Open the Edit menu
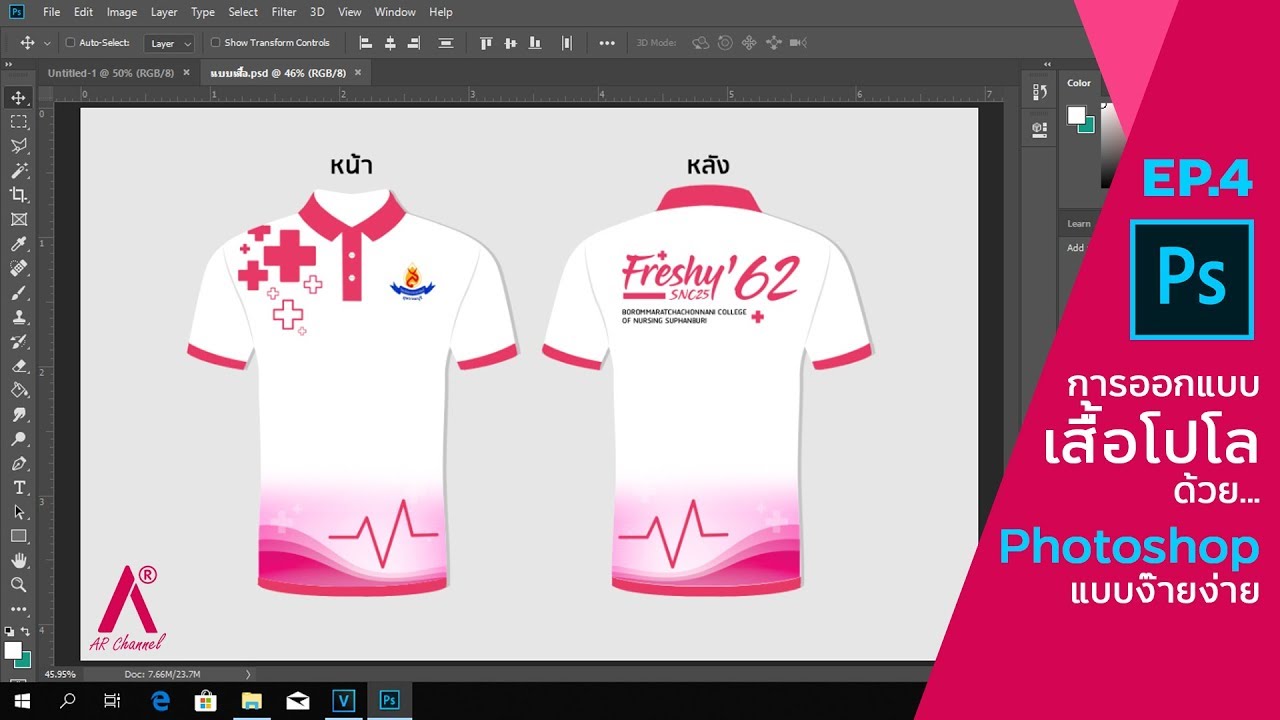This screenshot has width=1280, height=720. click(x=84, y=12)
